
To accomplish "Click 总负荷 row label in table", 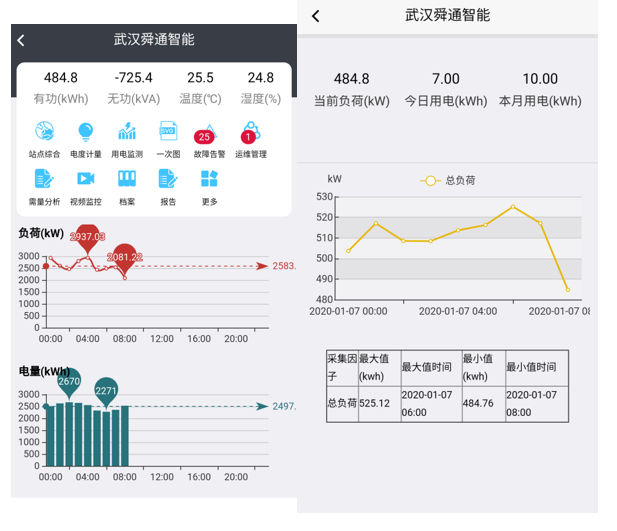I will 342,403.
